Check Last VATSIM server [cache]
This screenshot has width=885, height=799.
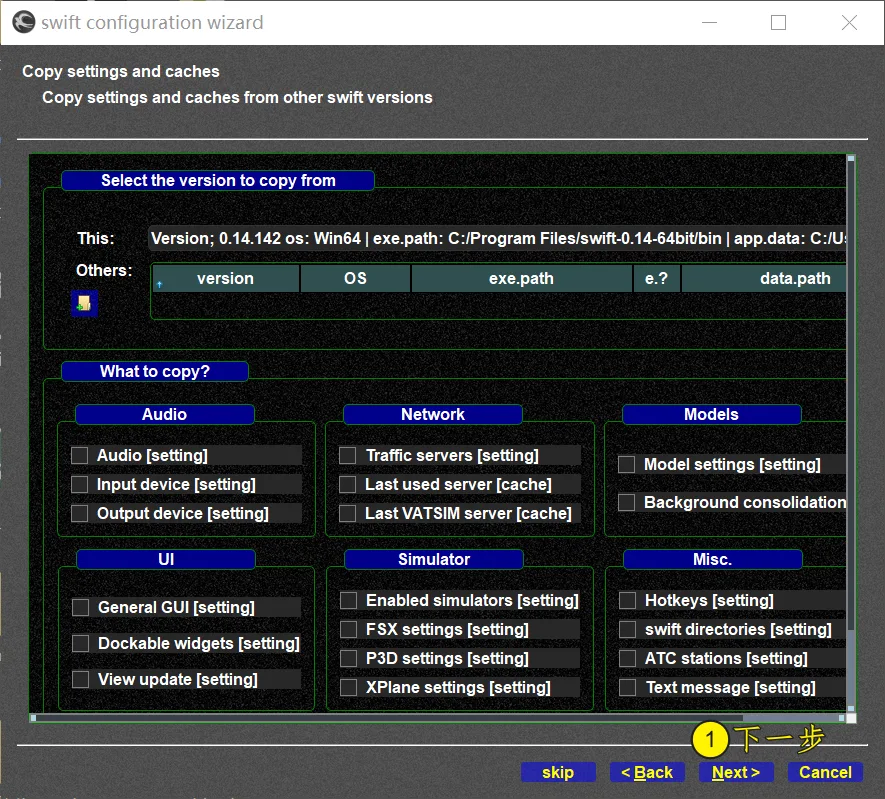coord(348,513)
